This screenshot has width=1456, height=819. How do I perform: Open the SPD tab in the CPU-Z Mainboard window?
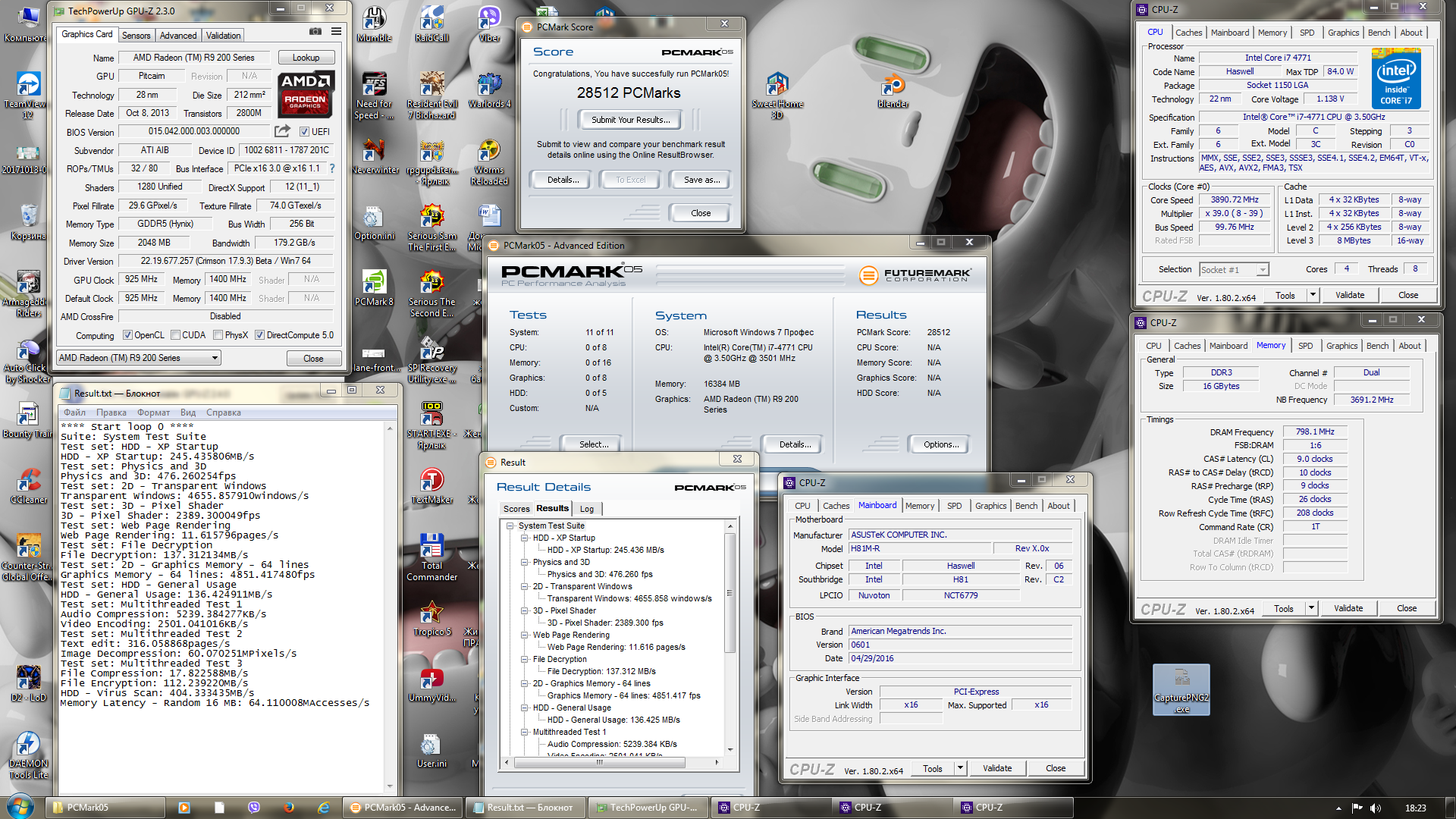click(x=954, y=506)
